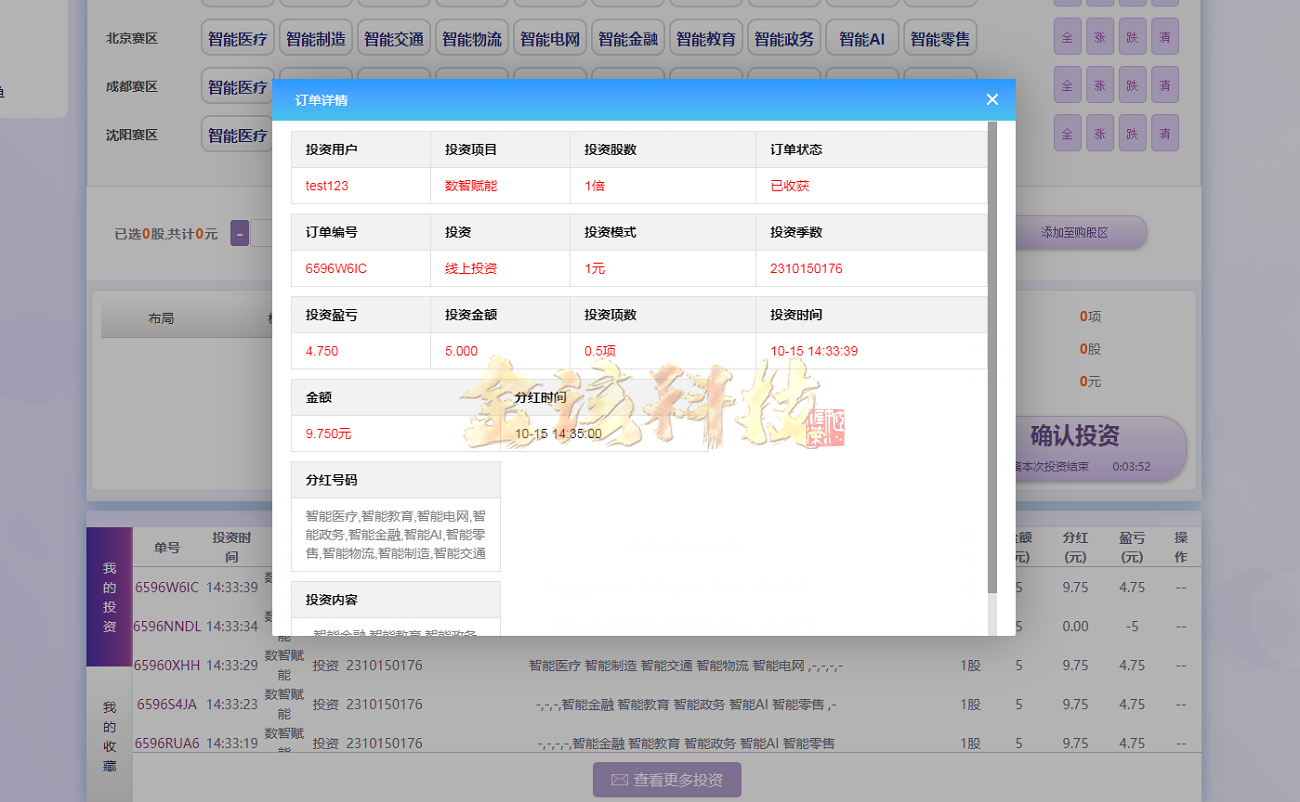This screenshot has height=802, width=1300.
Task: Switch to the 我的投资 tab
Action: [109, 597]
